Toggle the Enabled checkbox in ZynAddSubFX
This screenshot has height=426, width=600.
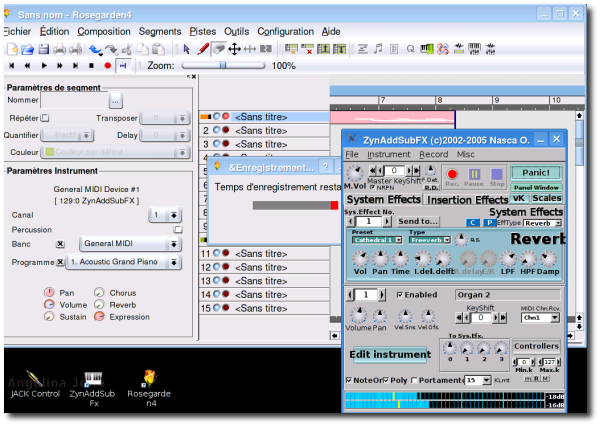[399, 295]
